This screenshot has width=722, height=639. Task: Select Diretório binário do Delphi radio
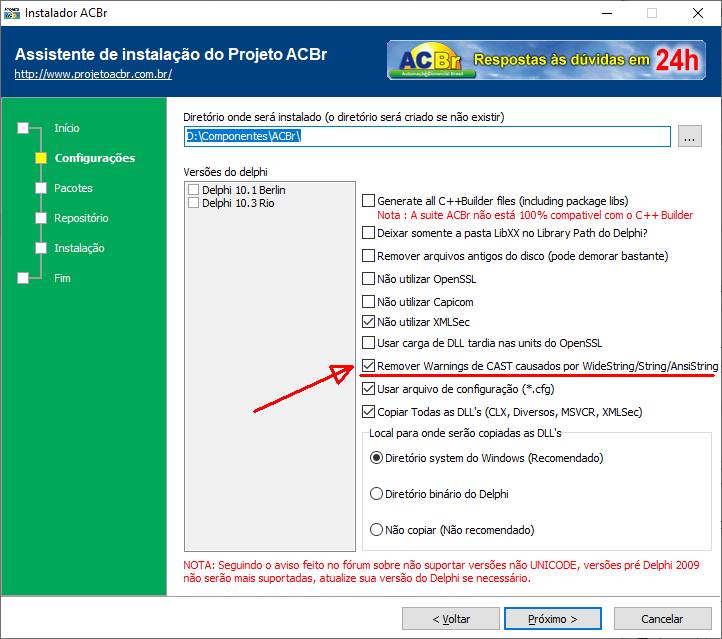pyautogui.click(x=376, y=494)
